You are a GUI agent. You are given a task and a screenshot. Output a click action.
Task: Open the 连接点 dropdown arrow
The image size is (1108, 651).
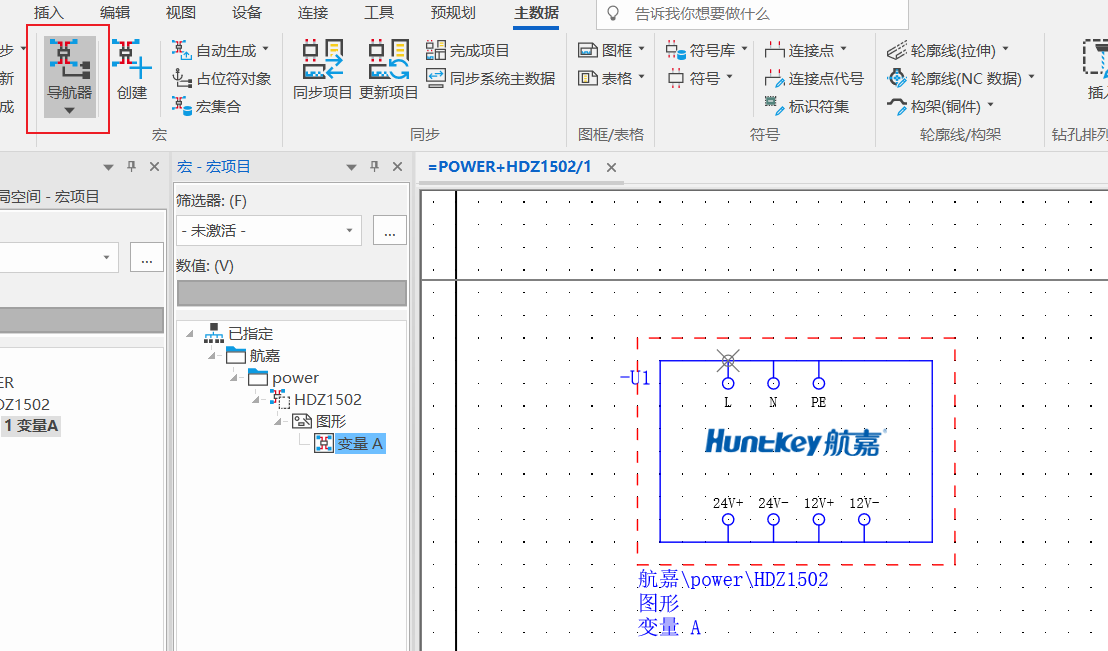(844, 49)
